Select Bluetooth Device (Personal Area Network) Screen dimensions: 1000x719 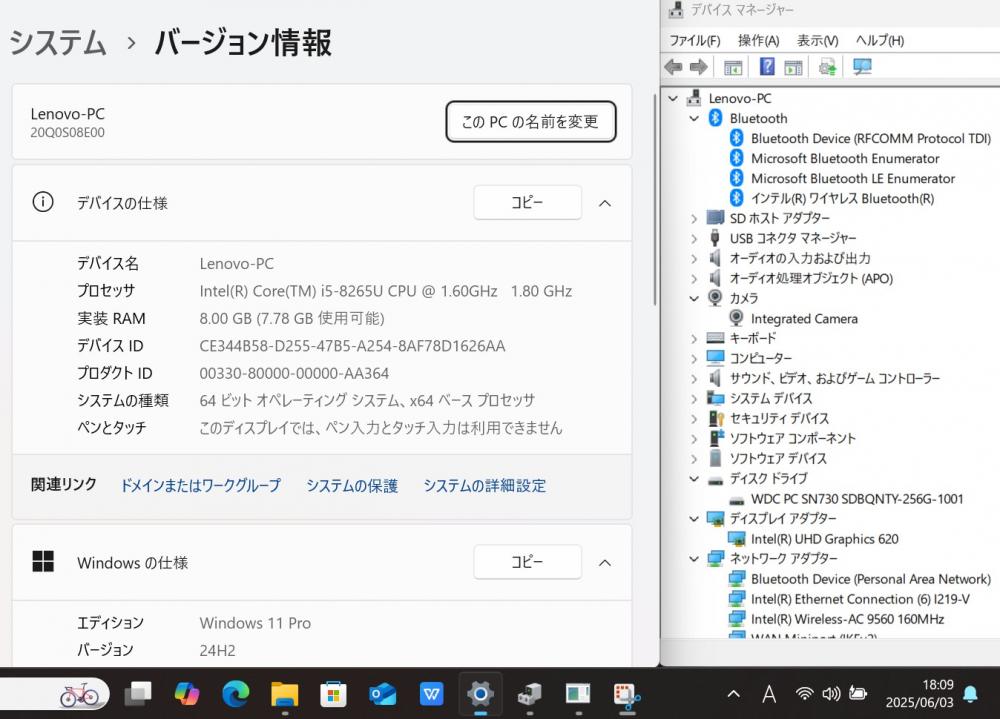click(871, 579)
